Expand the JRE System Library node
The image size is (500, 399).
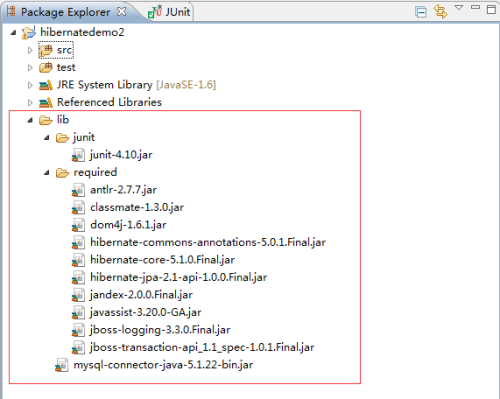point(30,85)
